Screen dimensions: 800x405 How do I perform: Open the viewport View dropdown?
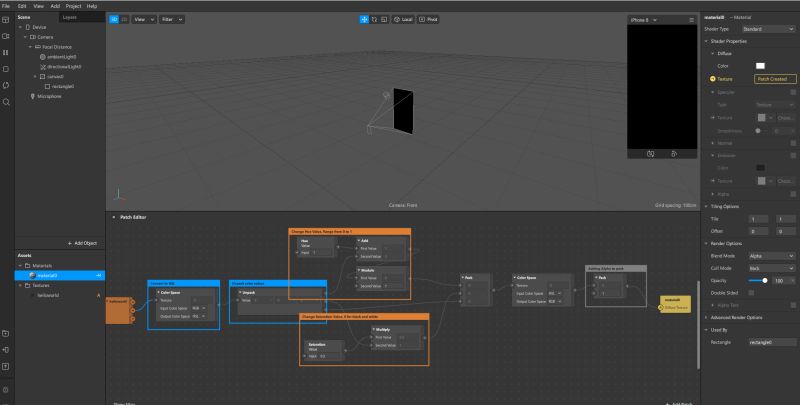point(144,19)
